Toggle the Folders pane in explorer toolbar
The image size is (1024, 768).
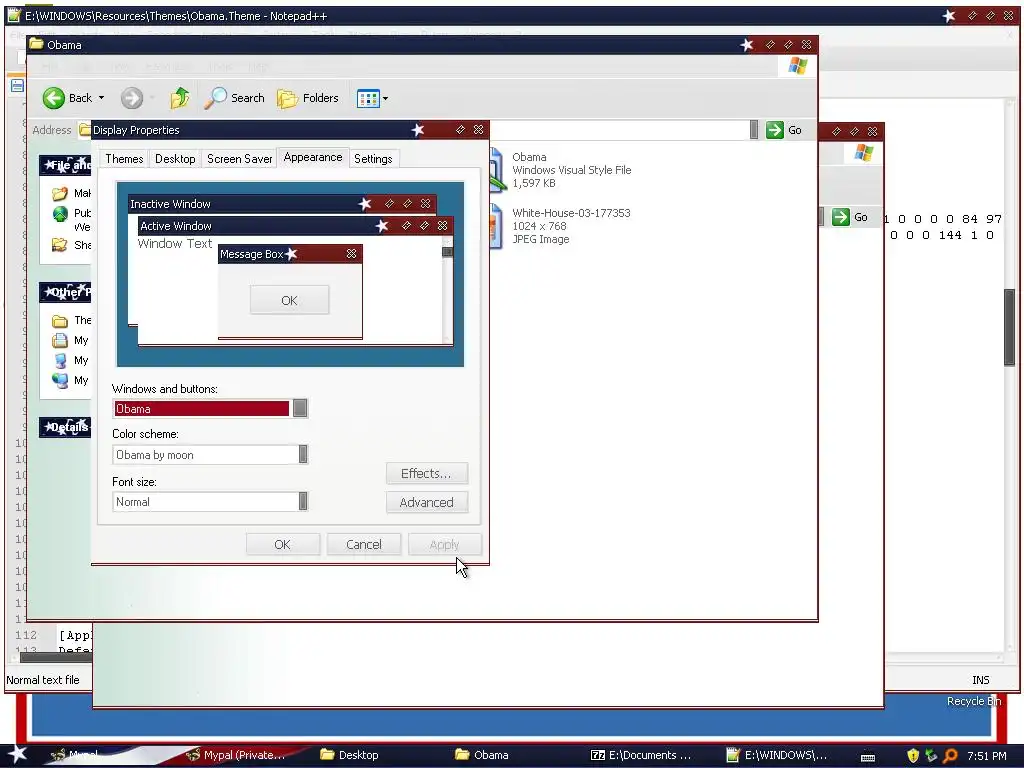pyautogui.click(x=308, y=98)
